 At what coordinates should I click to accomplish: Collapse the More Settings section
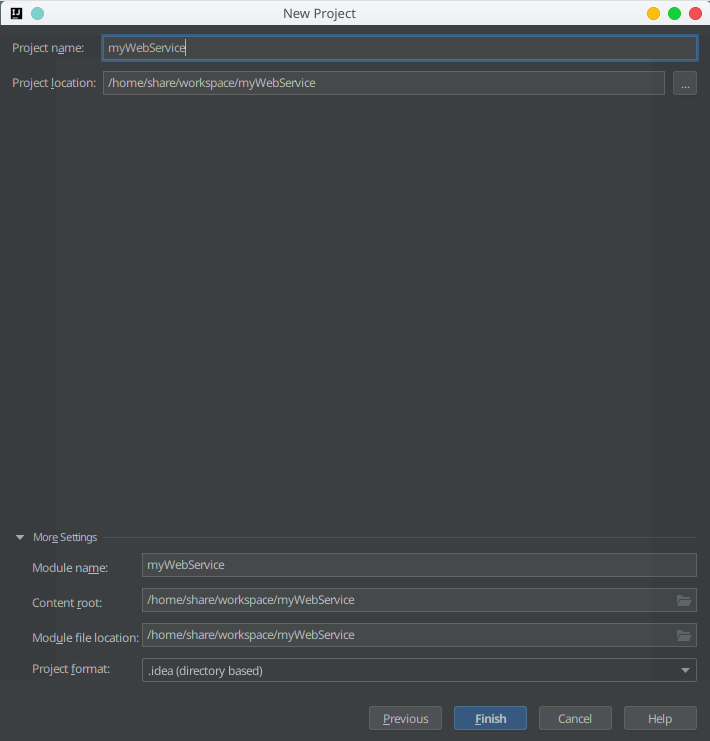pos(20,537)
